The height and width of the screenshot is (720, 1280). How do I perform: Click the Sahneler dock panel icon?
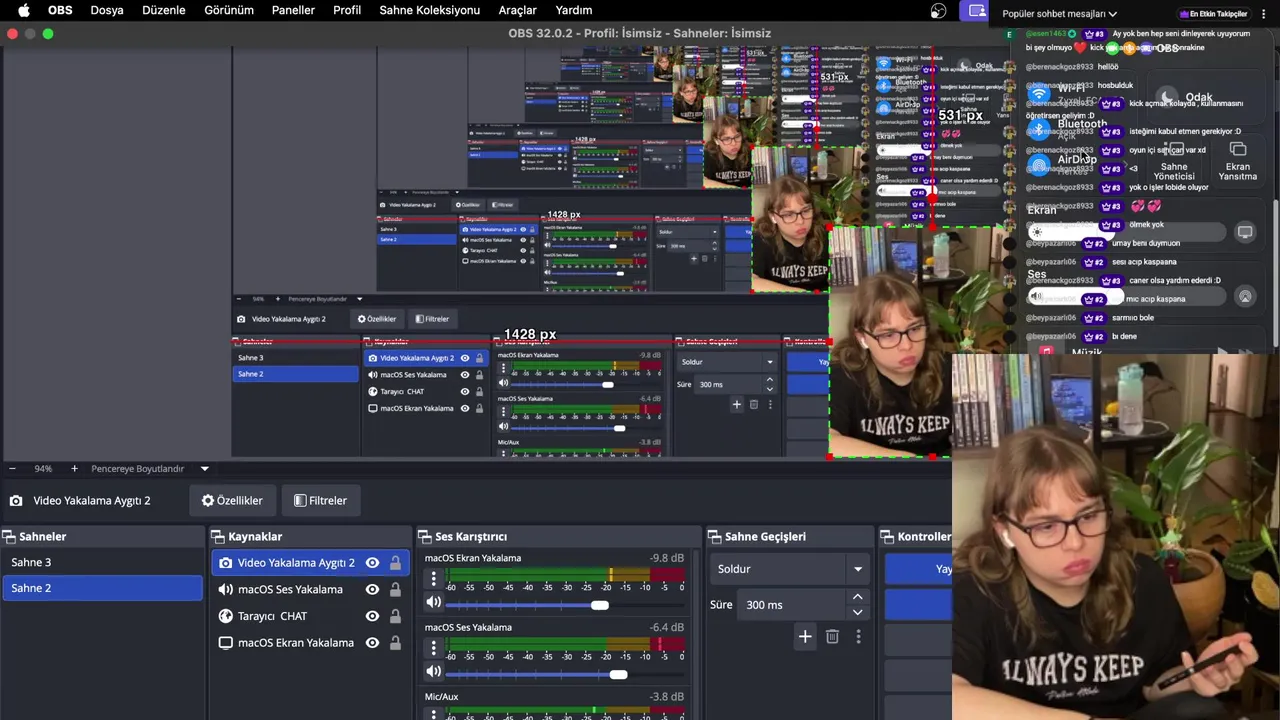coord(9,537)
